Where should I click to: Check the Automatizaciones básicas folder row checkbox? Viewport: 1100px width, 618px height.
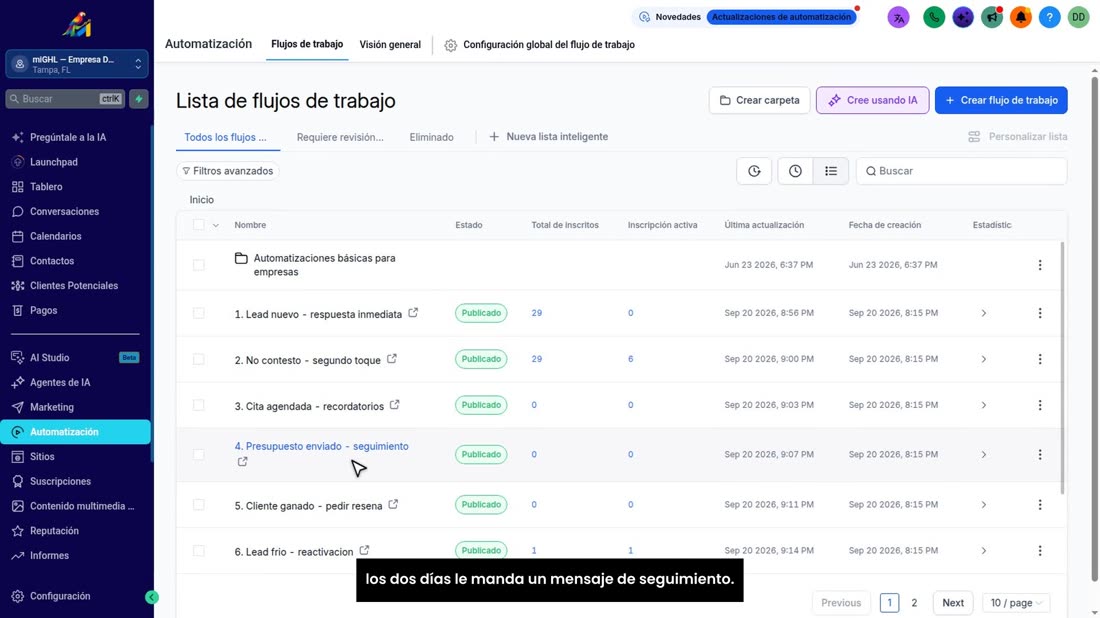(199, 265)
